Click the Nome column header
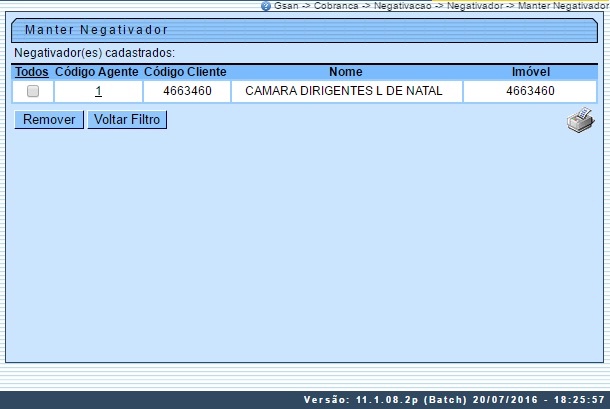 pyautogui.click(x=346, y=72)
